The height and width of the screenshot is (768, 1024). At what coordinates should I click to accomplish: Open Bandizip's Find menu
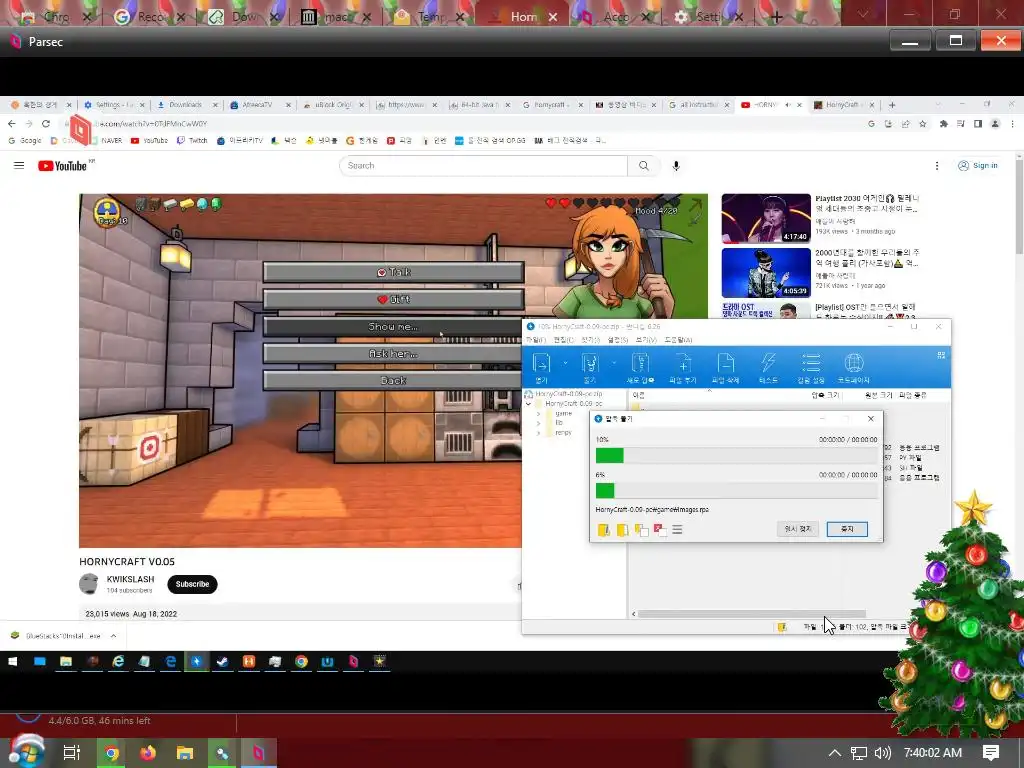[x=590, y=340]
